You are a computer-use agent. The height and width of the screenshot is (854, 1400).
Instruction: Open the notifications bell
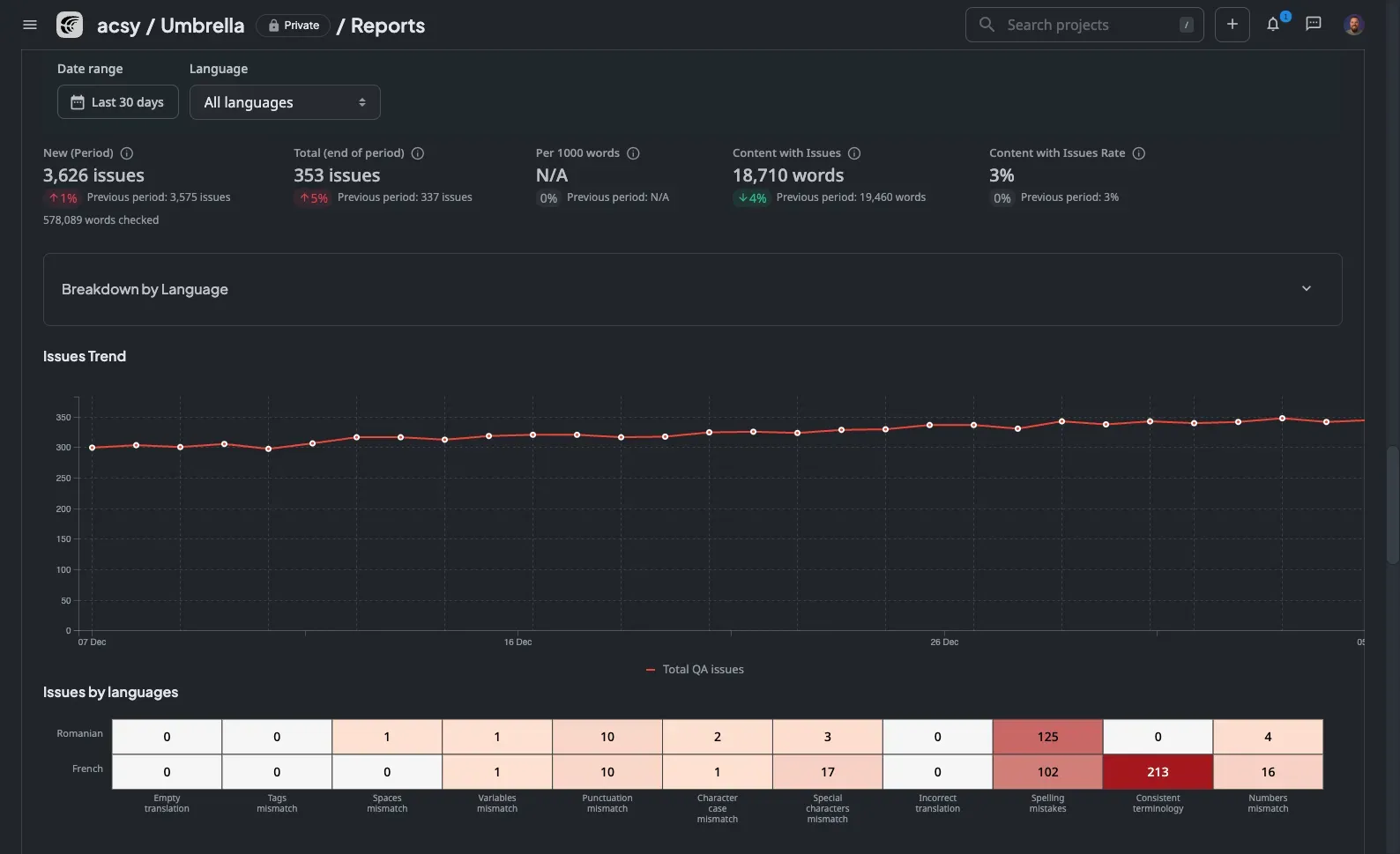pos(1272,25)
